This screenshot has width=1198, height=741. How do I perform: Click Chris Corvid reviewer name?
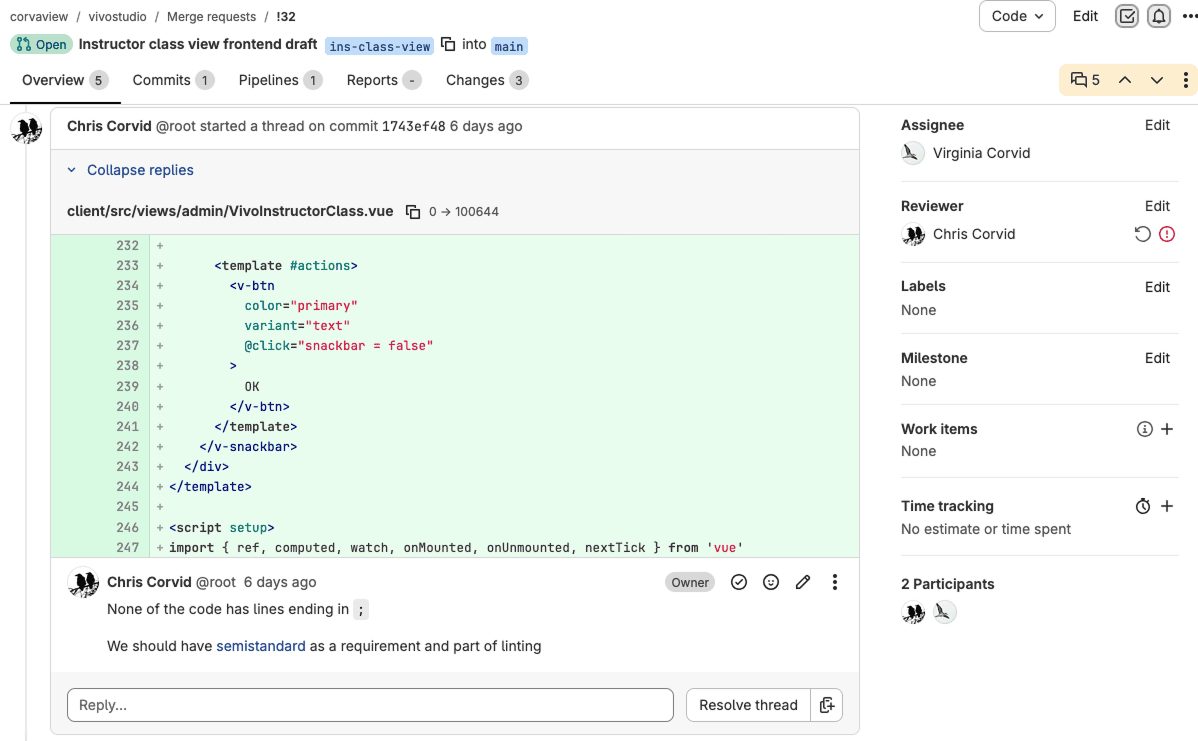coord(974,235)
